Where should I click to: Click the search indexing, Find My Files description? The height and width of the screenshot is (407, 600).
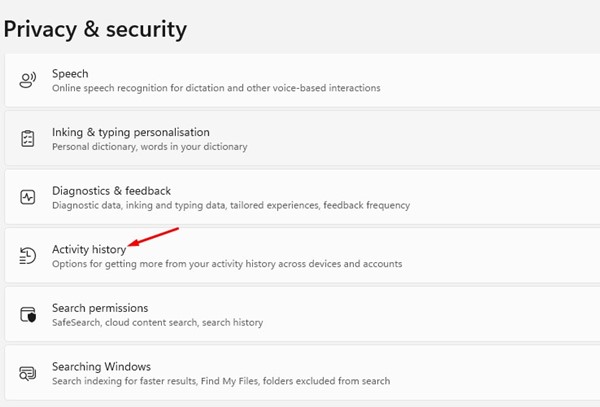click(x=221, y=381)
